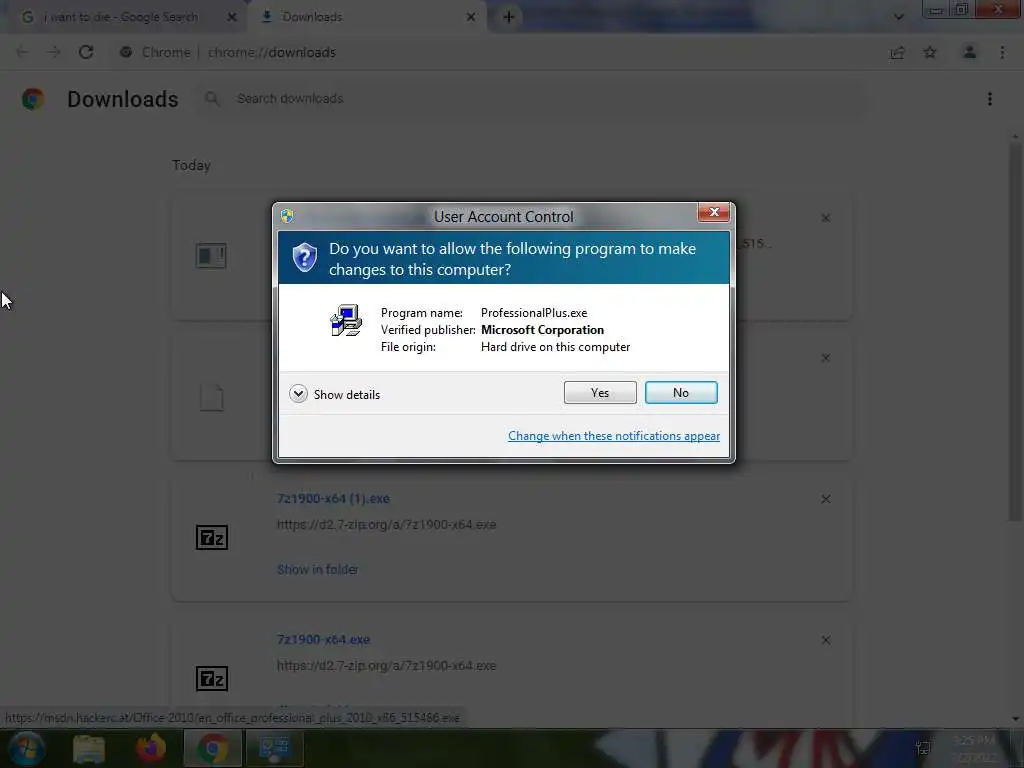Click the 7z icon of 7z1900-x64.exe
1024x768 pixels.
212,679
